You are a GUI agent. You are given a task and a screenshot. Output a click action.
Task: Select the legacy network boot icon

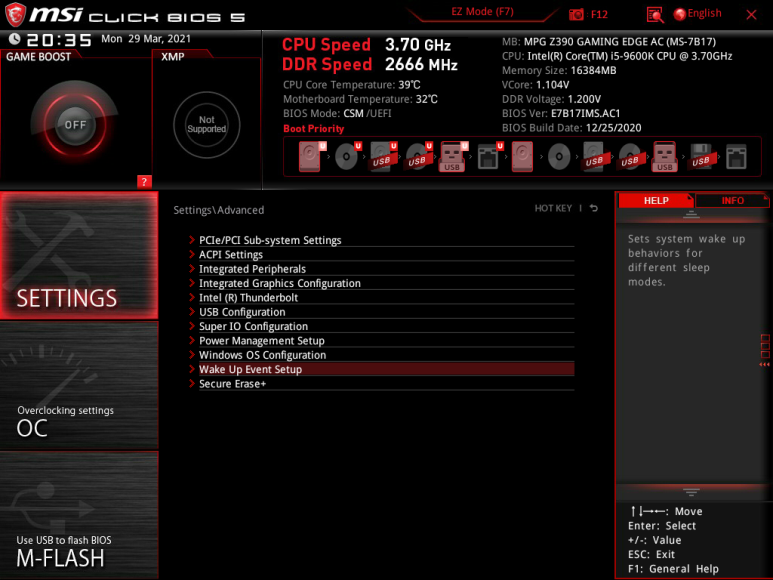click(736, 157)
